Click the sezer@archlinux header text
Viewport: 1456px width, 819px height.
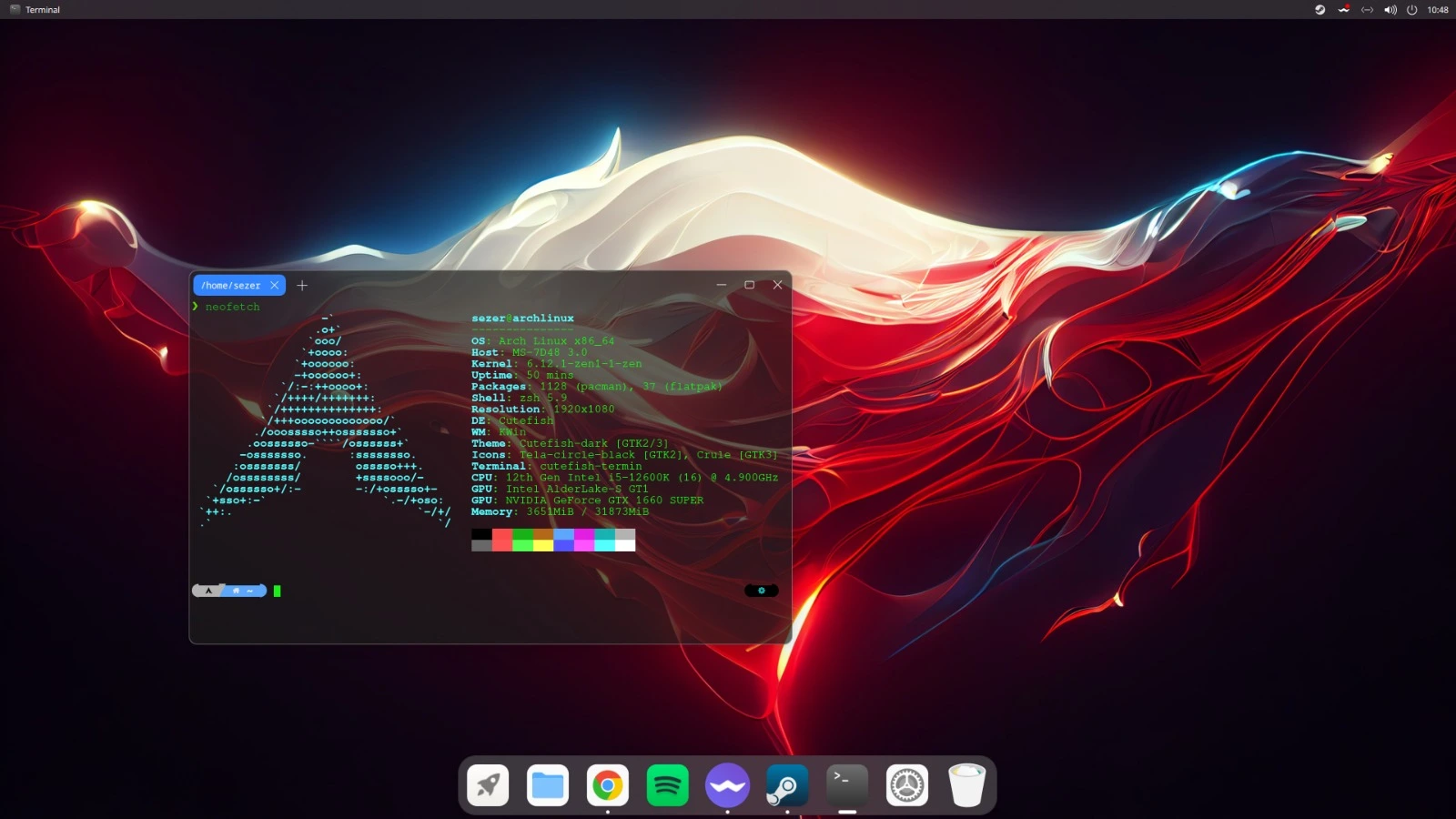(522, 318)
